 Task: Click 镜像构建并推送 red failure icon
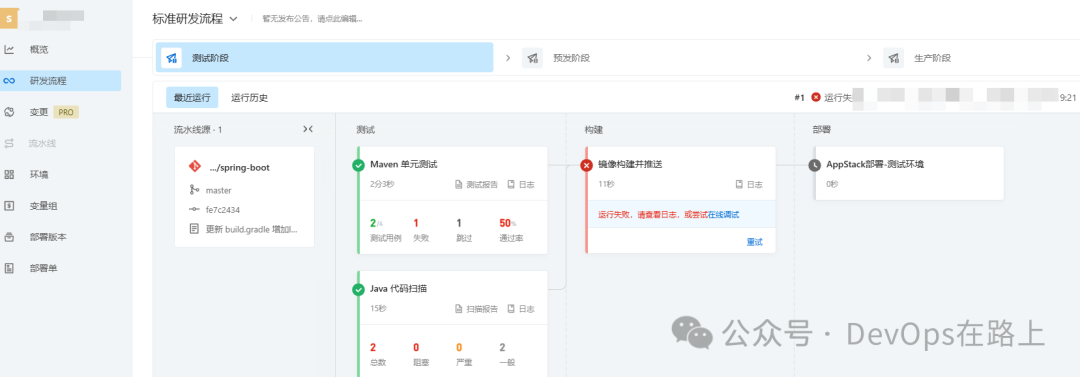coord(586,165)
